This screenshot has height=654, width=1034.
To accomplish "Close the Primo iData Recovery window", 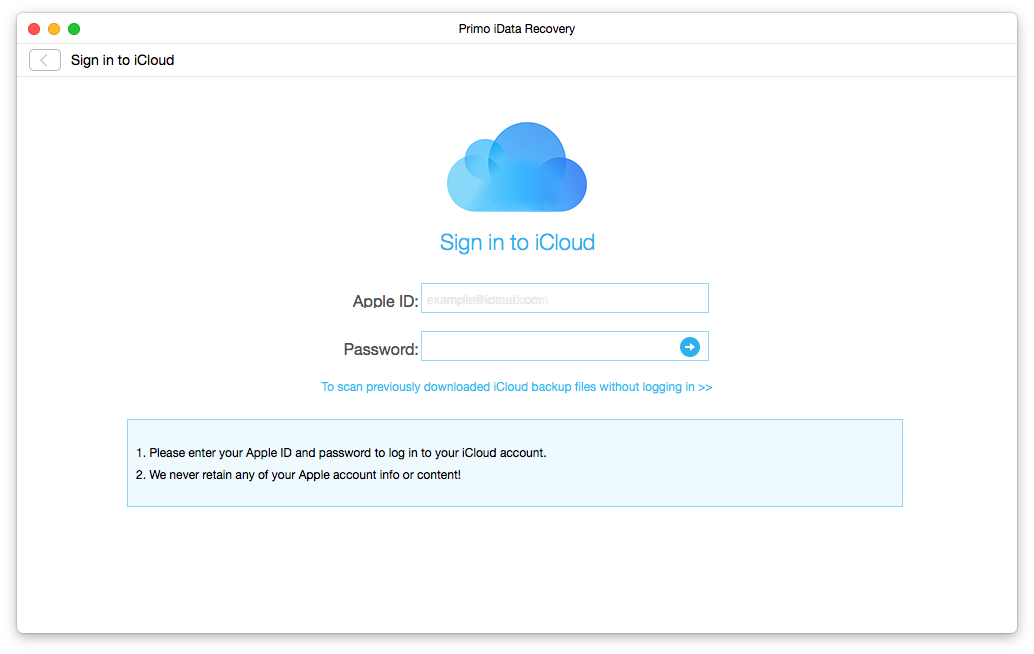I will (34, 29).
